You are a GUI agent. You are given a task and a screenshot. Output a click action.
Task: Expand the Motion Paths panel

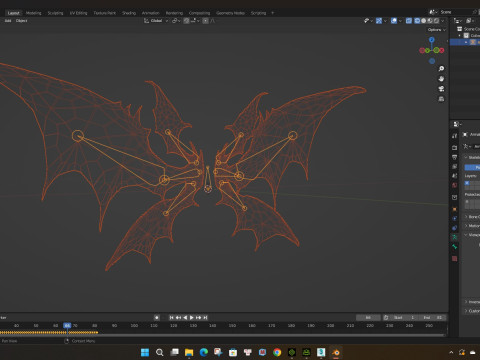coord(472,226)
